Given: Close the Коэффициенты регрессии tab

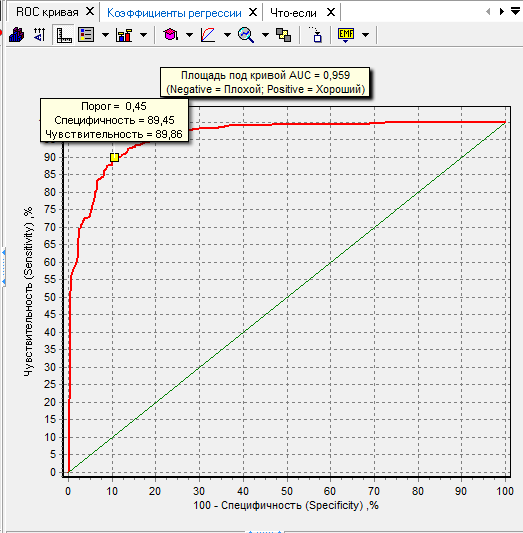Looking at the screenshot, I should 253,13.
